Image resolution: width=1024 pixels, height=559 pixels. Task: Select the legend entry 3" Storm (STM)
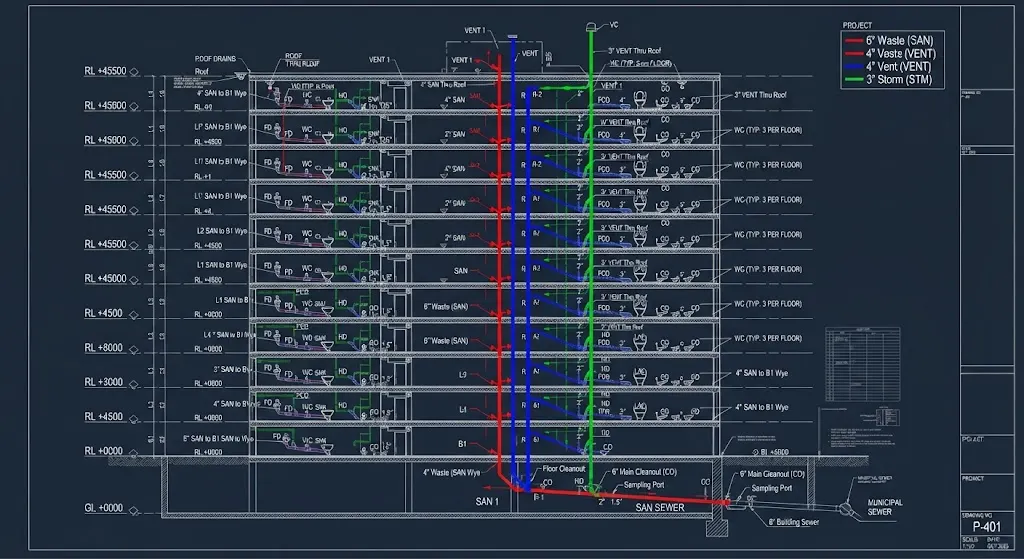[x=899, y=80]
